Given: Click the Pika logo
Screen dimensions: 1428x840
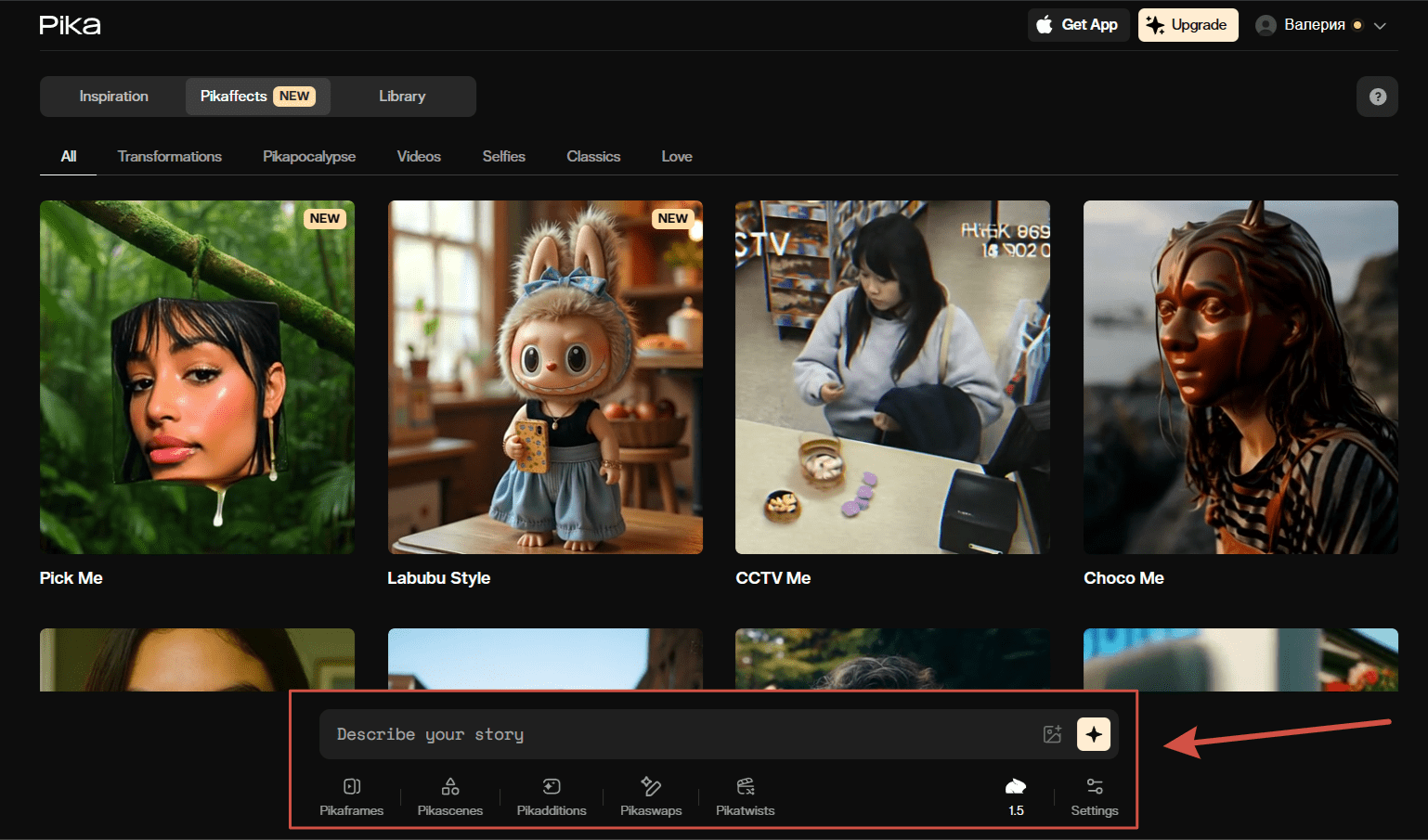Looking at the screenshot, I should (x=70, y=25).
